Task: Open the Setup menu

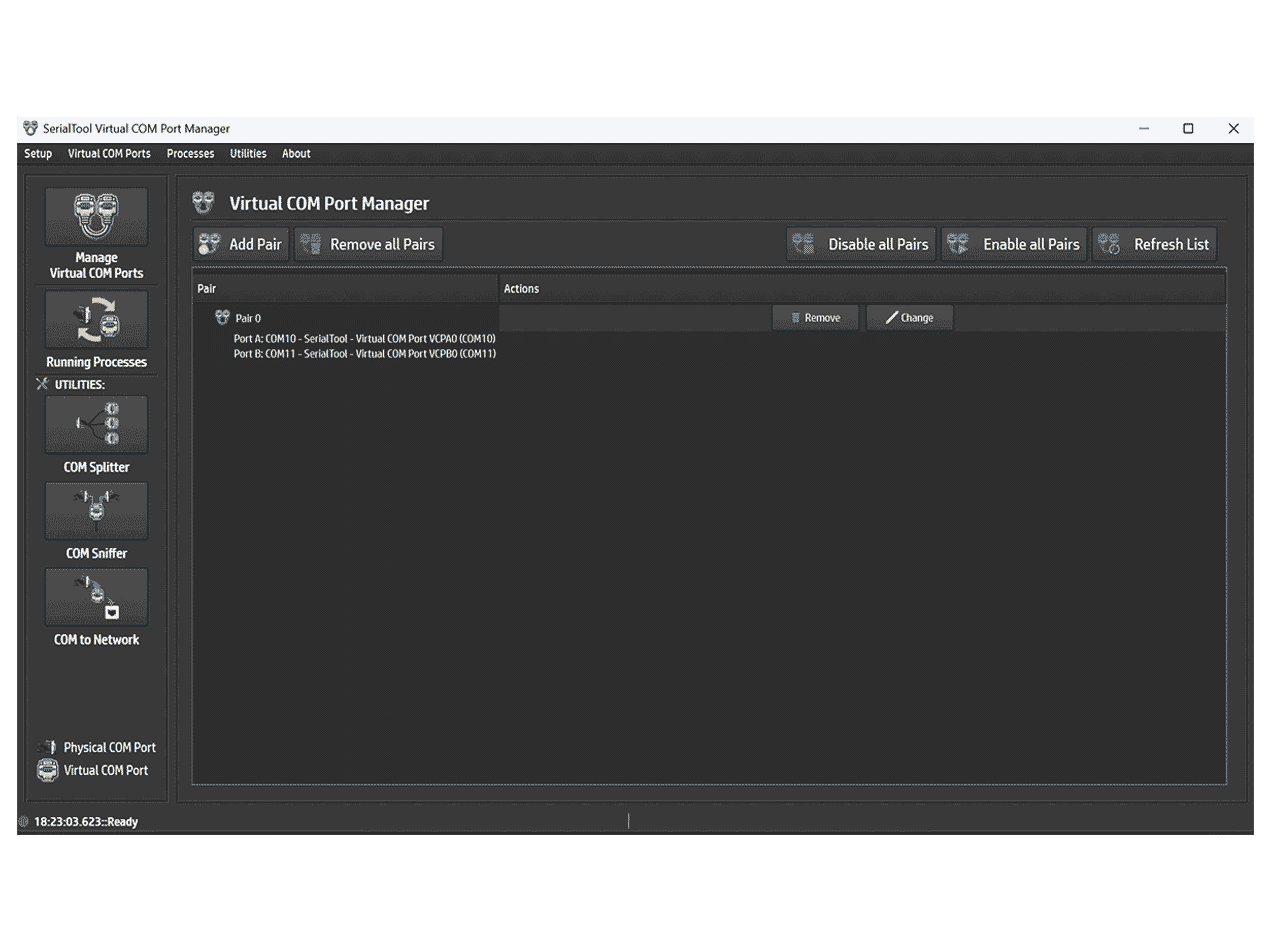Action: pyautogui.click(x=38, y=154)
